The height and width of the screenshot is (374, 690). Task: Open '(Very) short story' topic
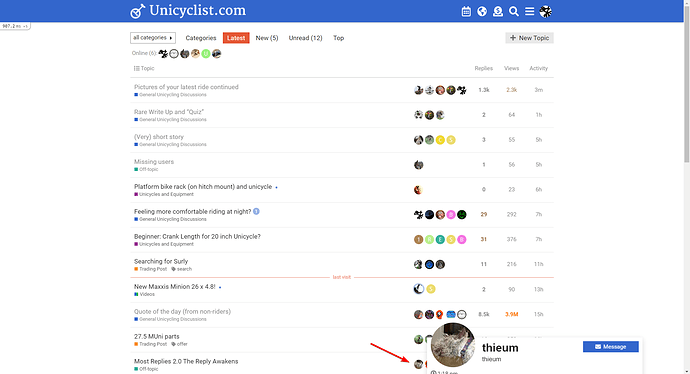click(x=159, y=136)
